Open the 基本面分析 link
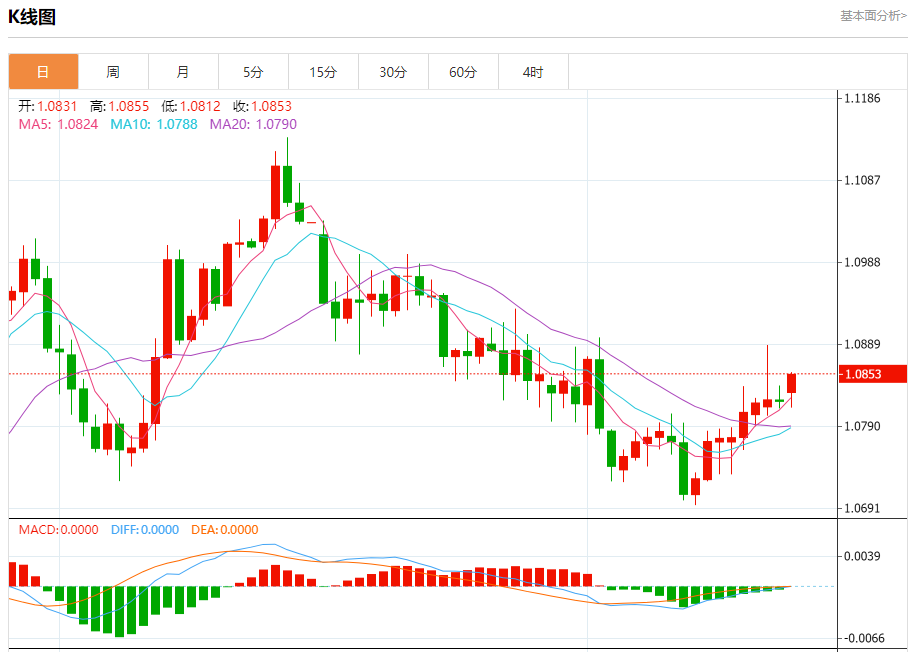 (873, 16)
